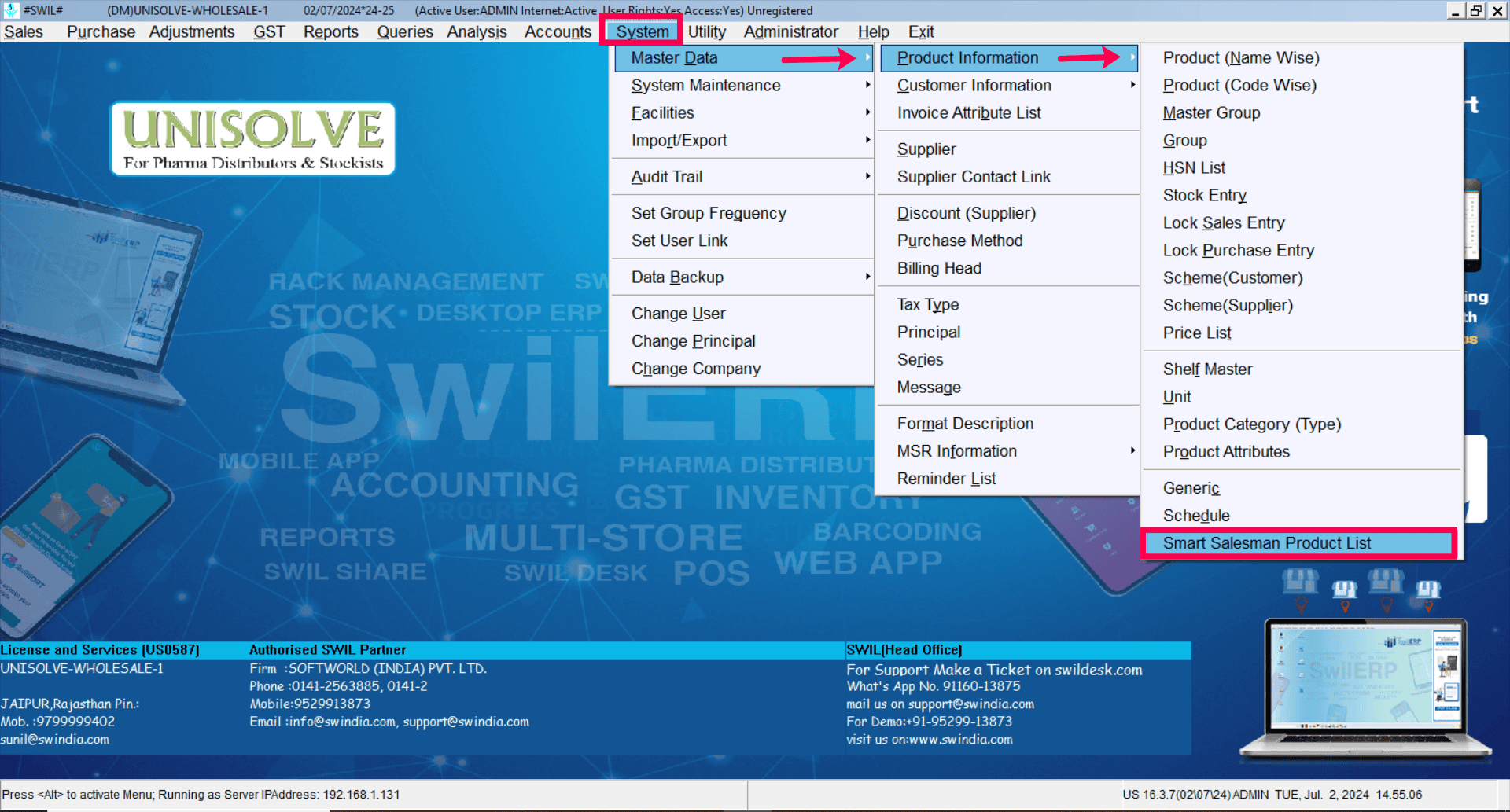Open the GST menu
Image resolution: width=1510 pixels, height=812 pixels.
[x=269, y=32]
